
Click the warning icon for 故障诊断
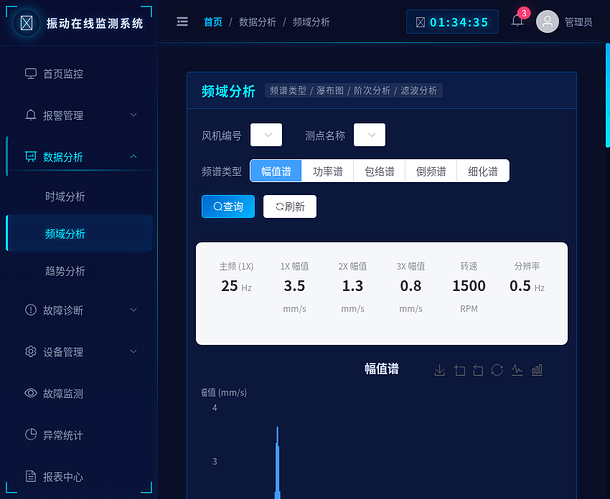(31, 310)
